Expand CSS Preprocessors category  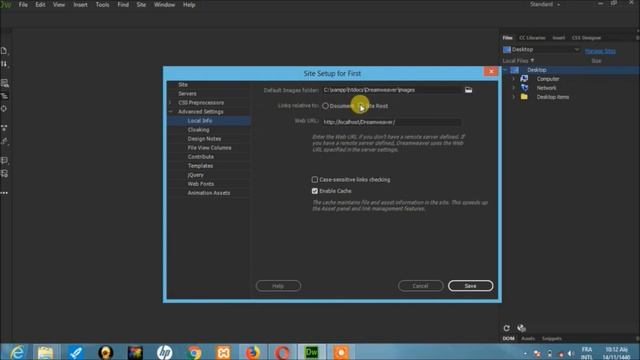[170, 102]
